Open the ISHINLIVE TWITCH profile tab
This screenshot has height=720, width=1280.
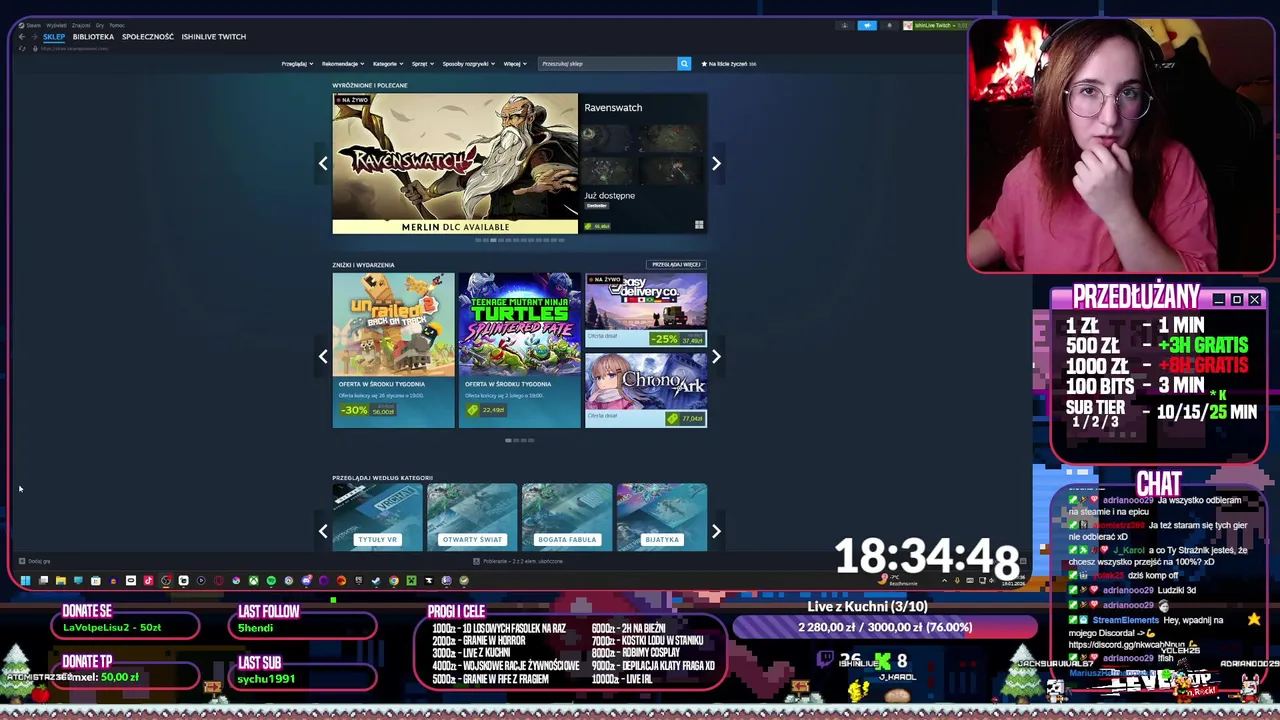click(214, 37)
